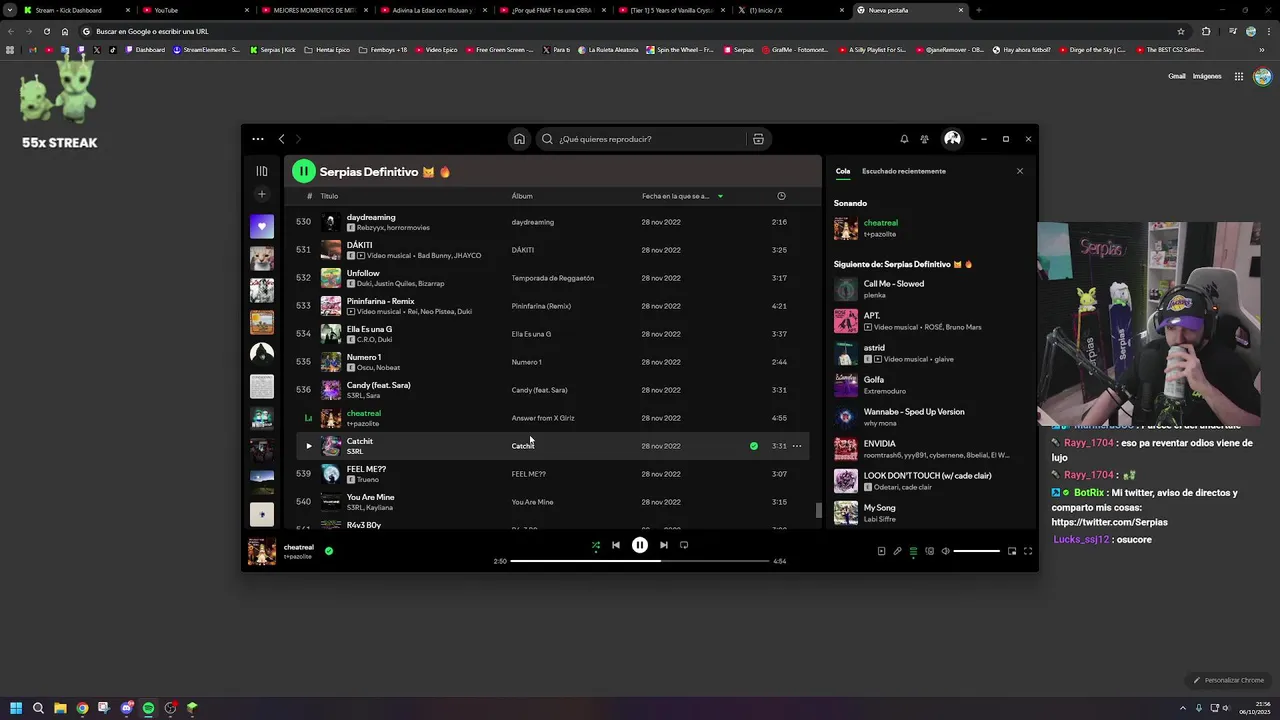Toggle saved checkmark next to cheatreal
1280x720 pixels.
click(329, 550)
